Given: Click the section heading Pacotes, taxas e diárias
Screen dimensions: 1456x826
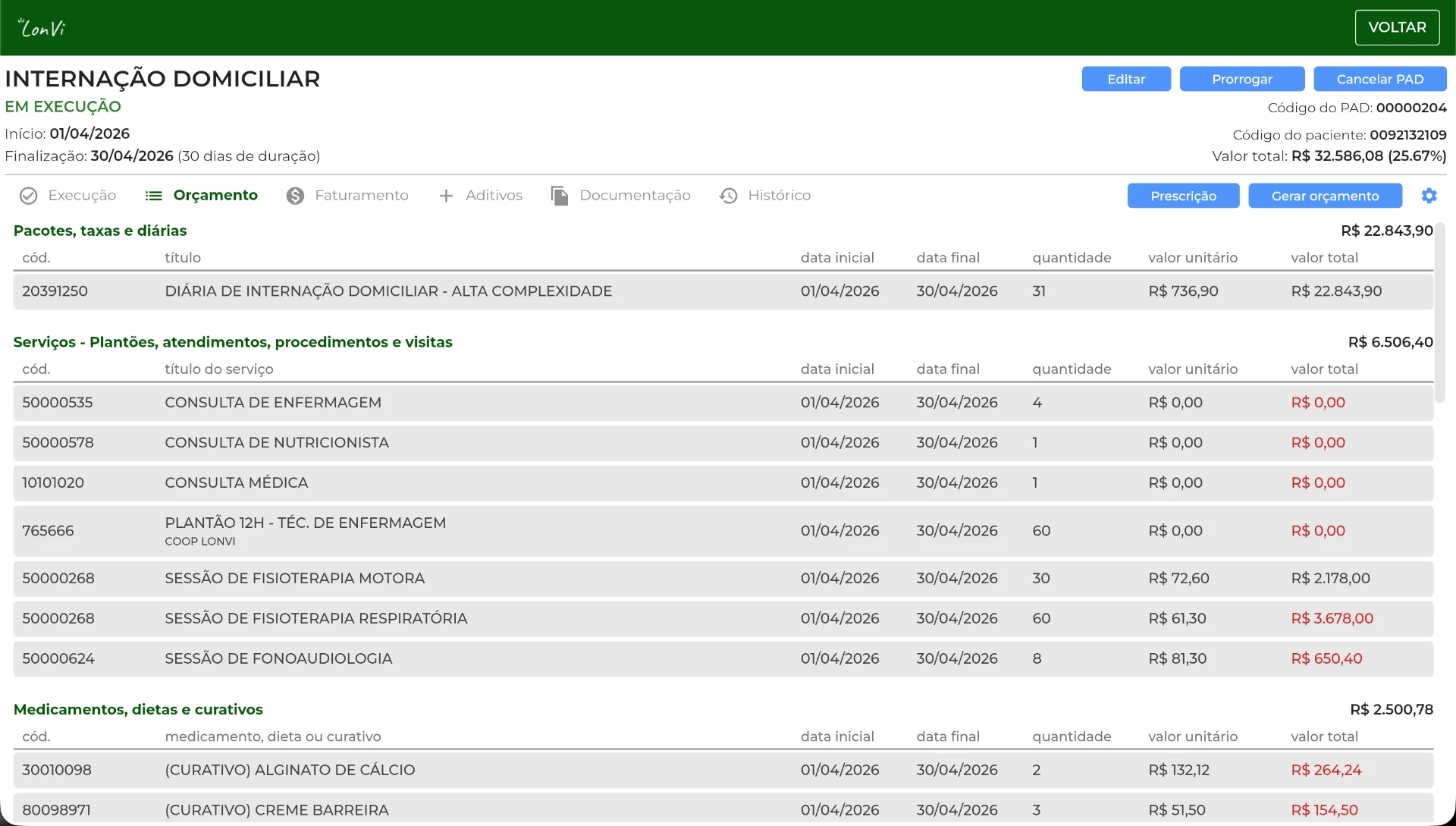Looking at the screenshot, I should pos(100,231).
